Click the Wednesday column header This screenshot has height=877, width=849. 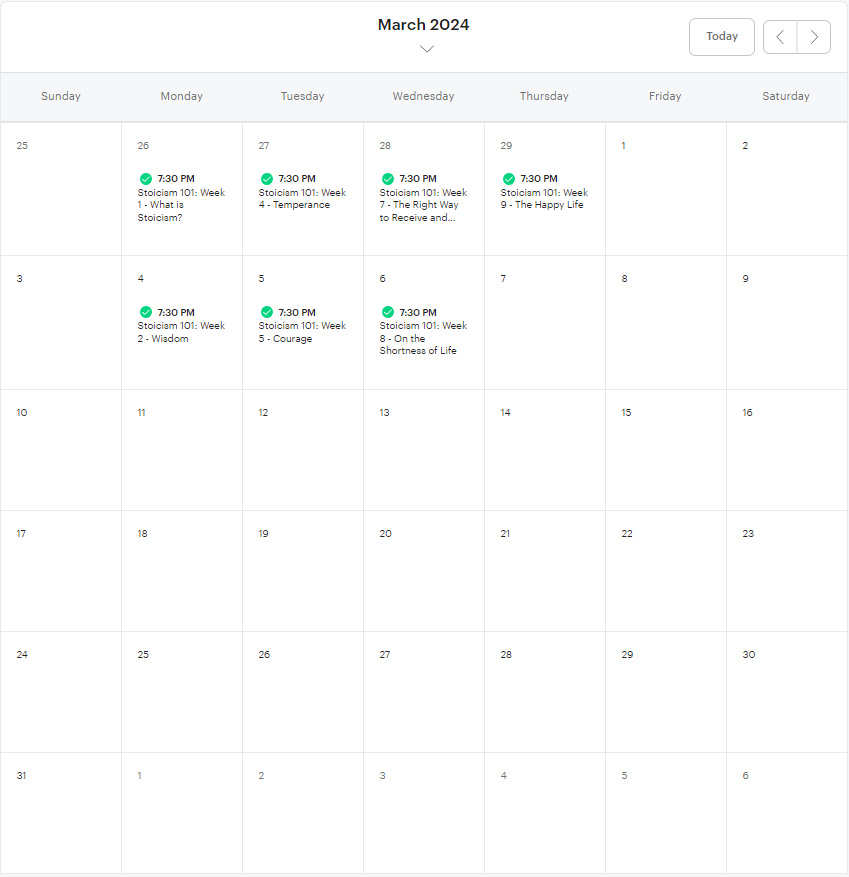pyautogui.click(x=423, y=96)
